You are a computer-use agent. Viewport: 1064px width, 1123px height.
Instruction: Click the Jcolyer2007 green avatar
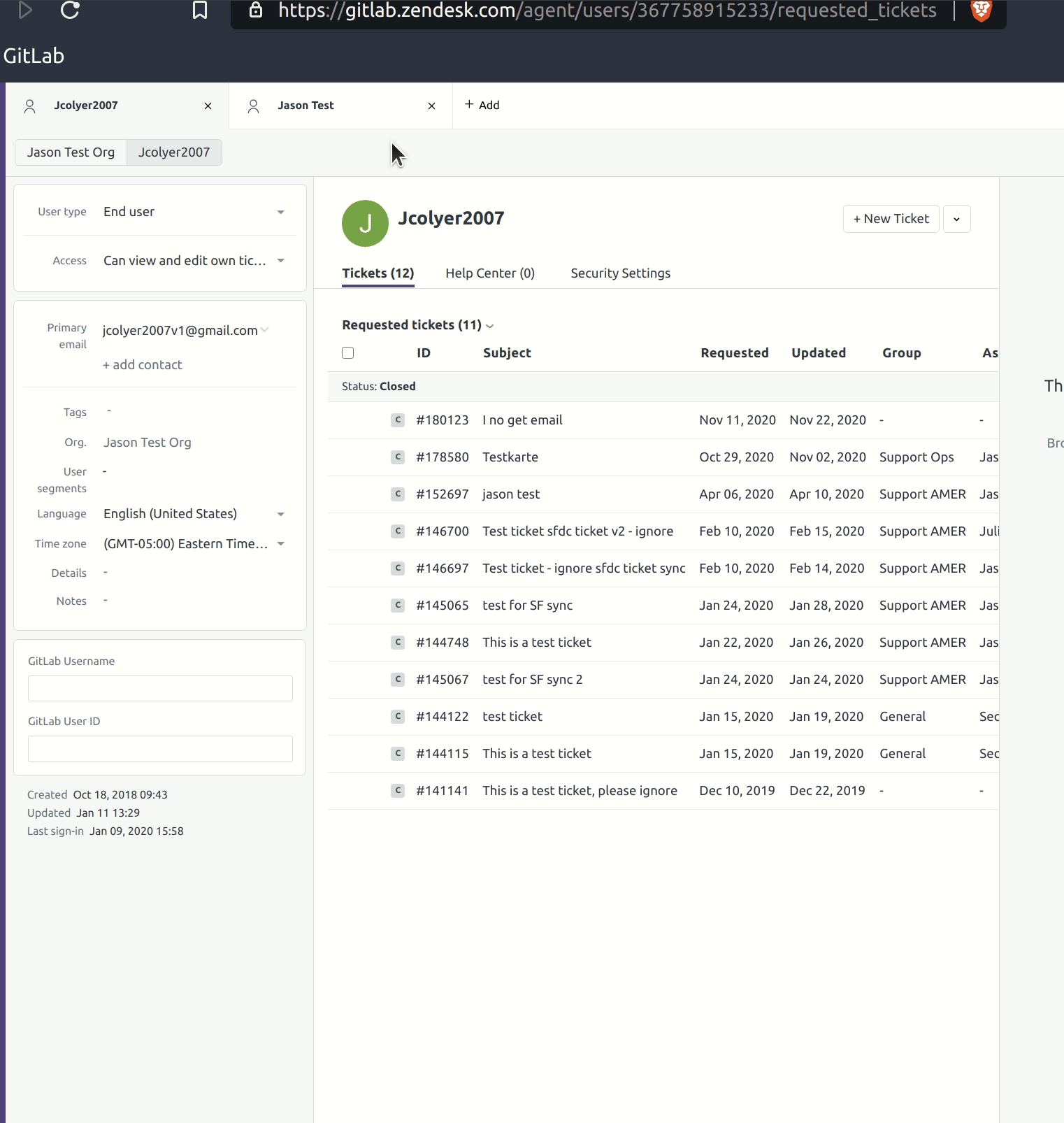365,224
